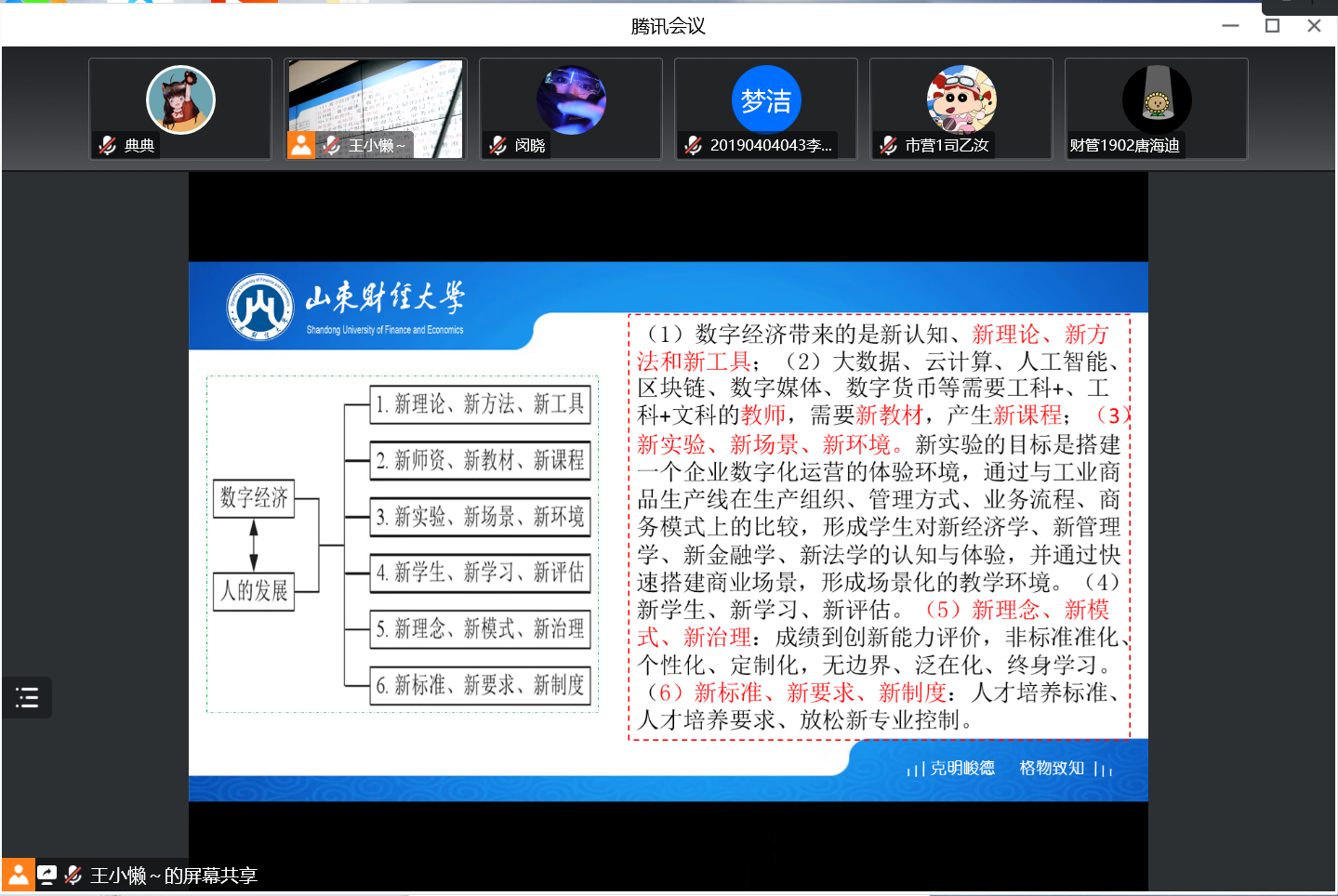Click the orange host icon on 王小懒's tile
Image resolution: width=1338 pixels, height=896 pixels.
tap(301, 145)
